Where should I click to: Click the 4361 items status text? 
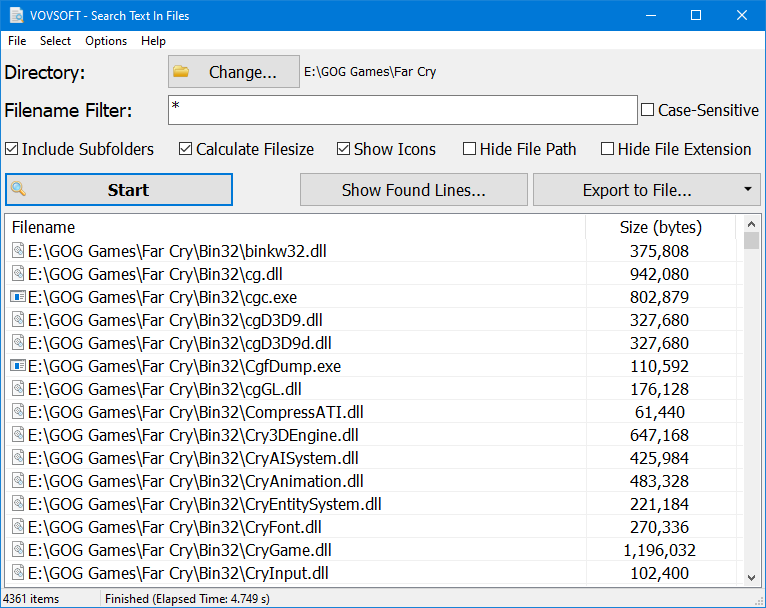(31, 599)
